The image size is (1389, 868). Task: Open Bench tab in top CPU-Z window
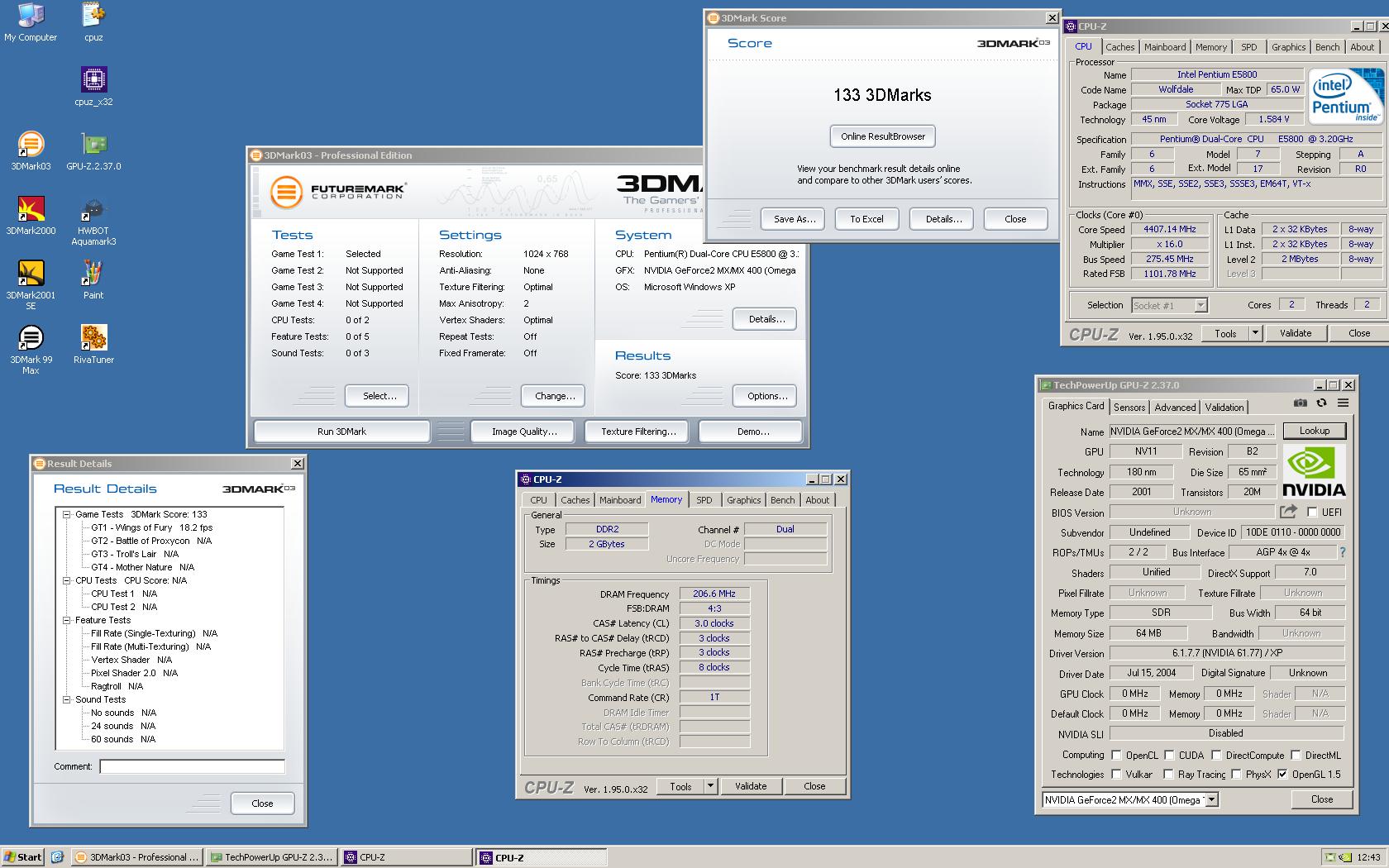[x=1327, y=47]
